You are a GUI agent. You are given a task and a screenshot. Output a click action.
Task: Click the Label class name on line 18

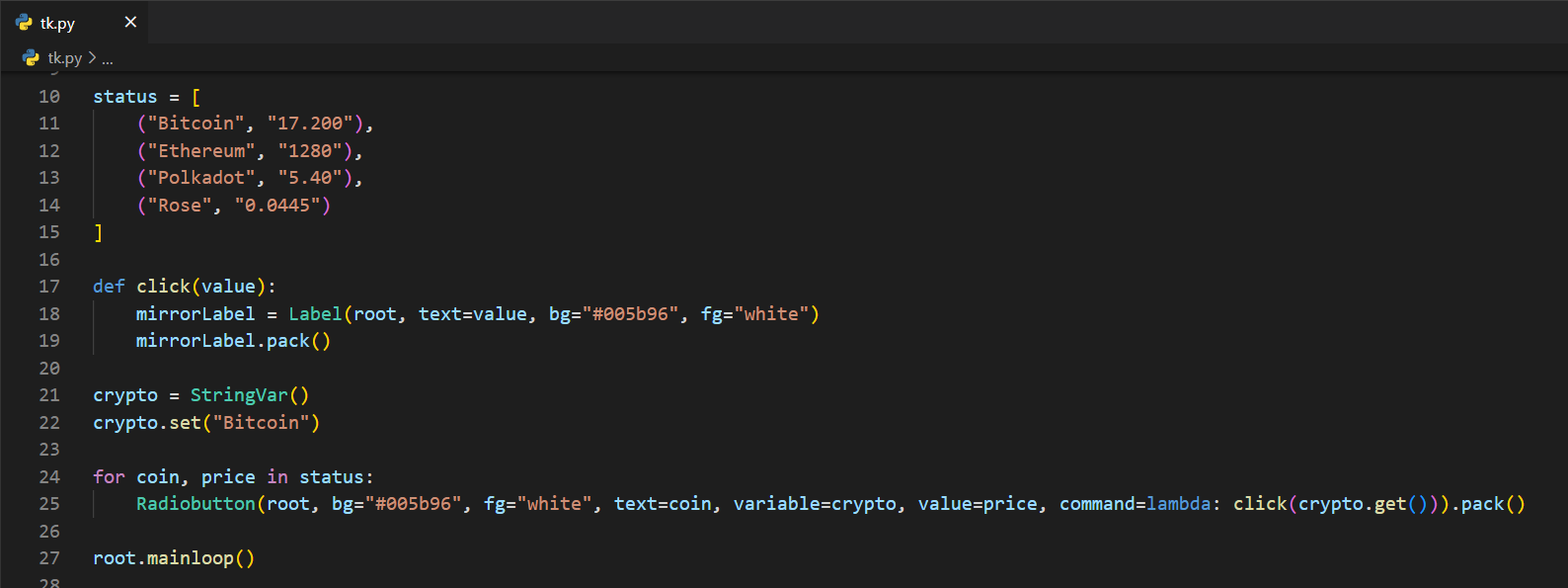[x=315, y=314]
